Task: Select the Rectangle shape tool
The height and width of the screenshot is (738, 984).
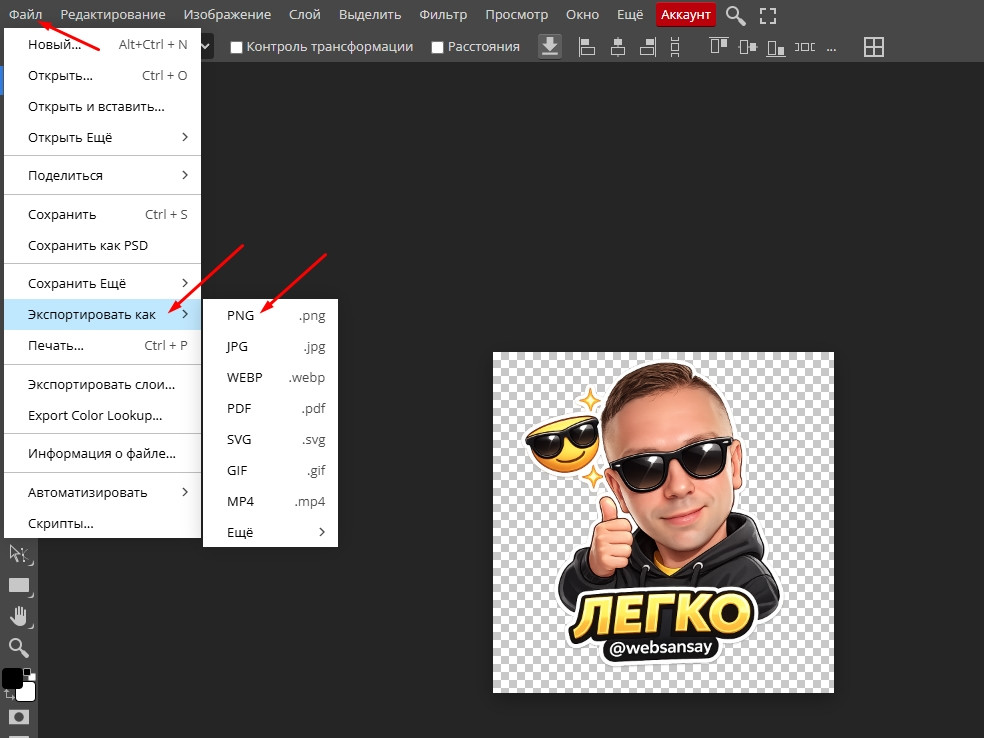Action: [19, 586]
